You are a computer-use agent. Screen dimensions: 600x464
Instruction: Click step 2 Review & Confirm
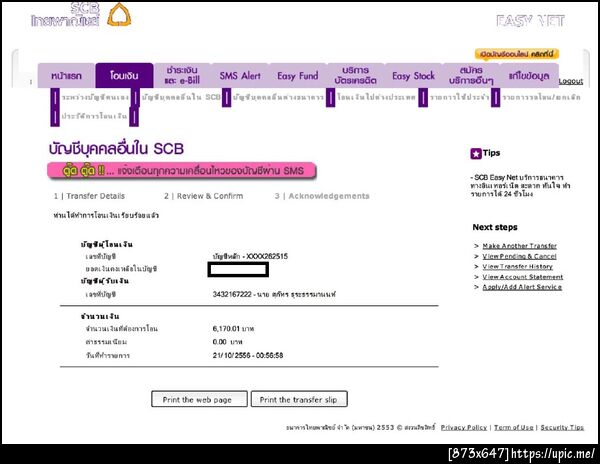[204, 196]
